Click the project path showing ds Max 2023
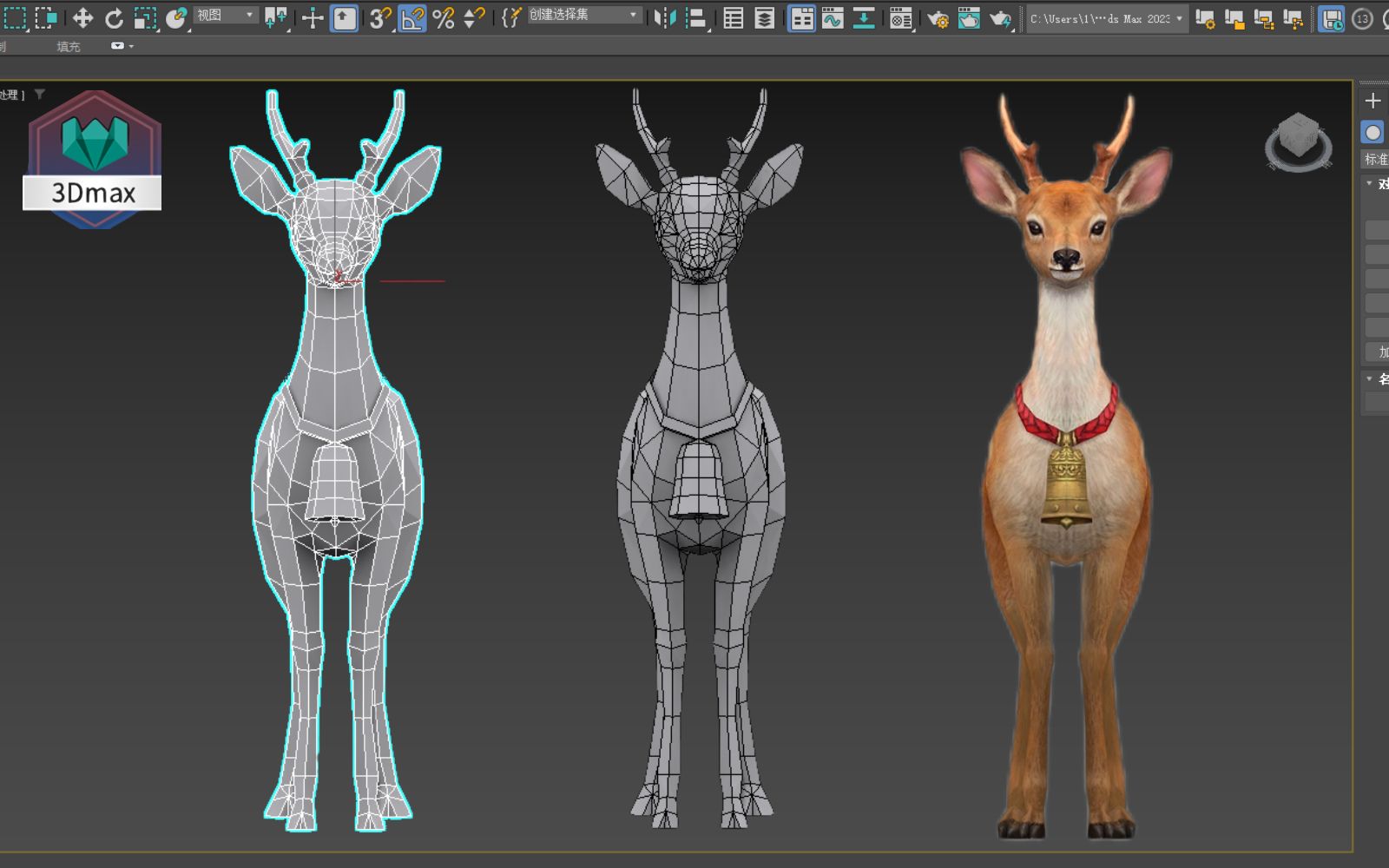The image size is (1389, 868). 1103,17
